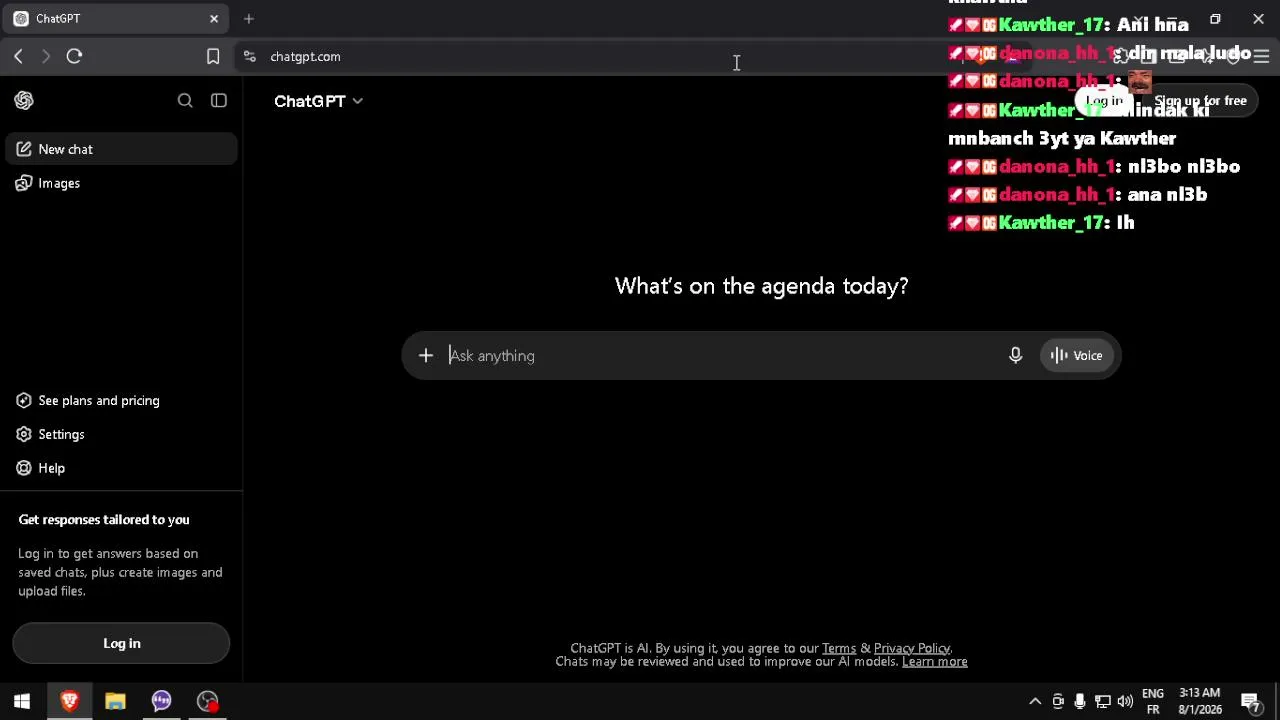Focus the Ask anything input field
1280x720 pixels.
(x=722, y=355)
